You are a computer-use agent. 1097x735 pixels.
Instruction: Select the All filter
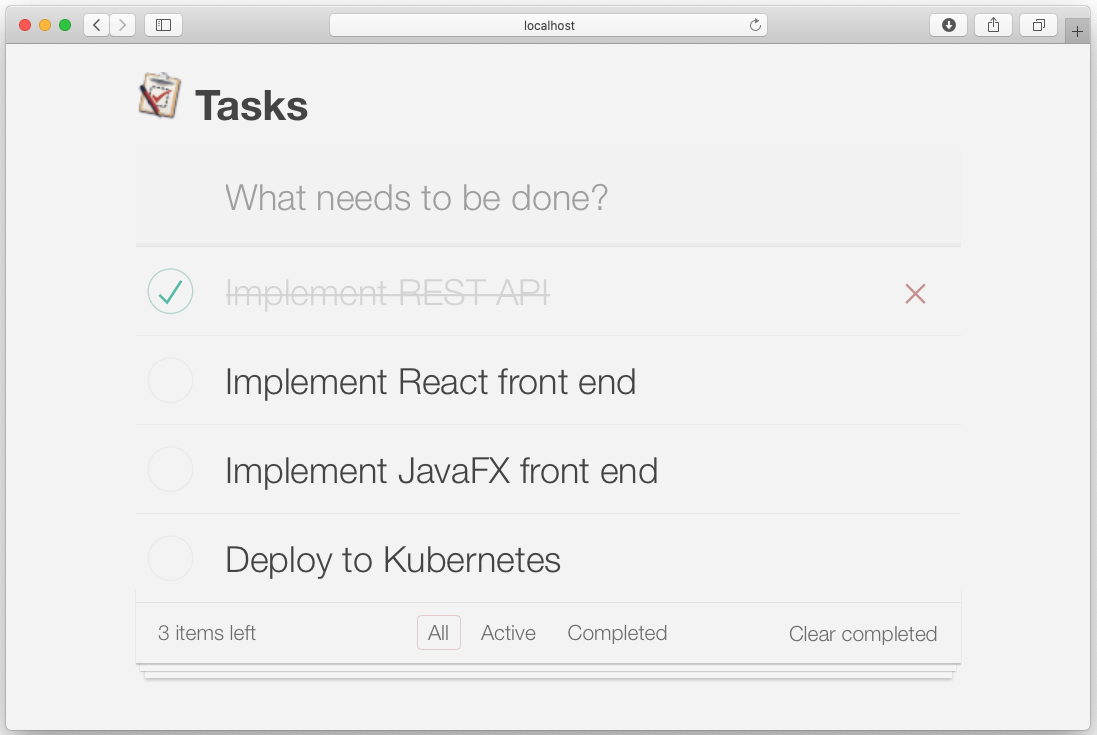(438, 632)
